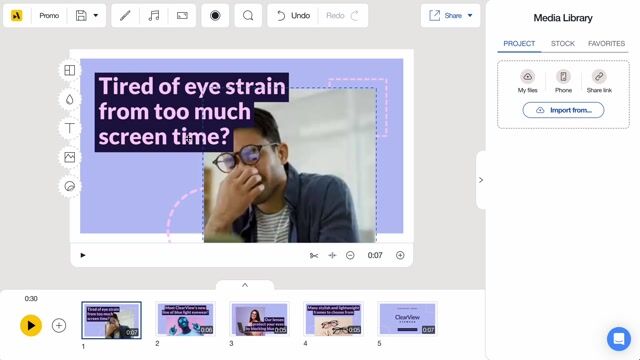Screen dimensions: 640x360
Task: Increase scene duration with plus icon
Action: coord(400,256)
